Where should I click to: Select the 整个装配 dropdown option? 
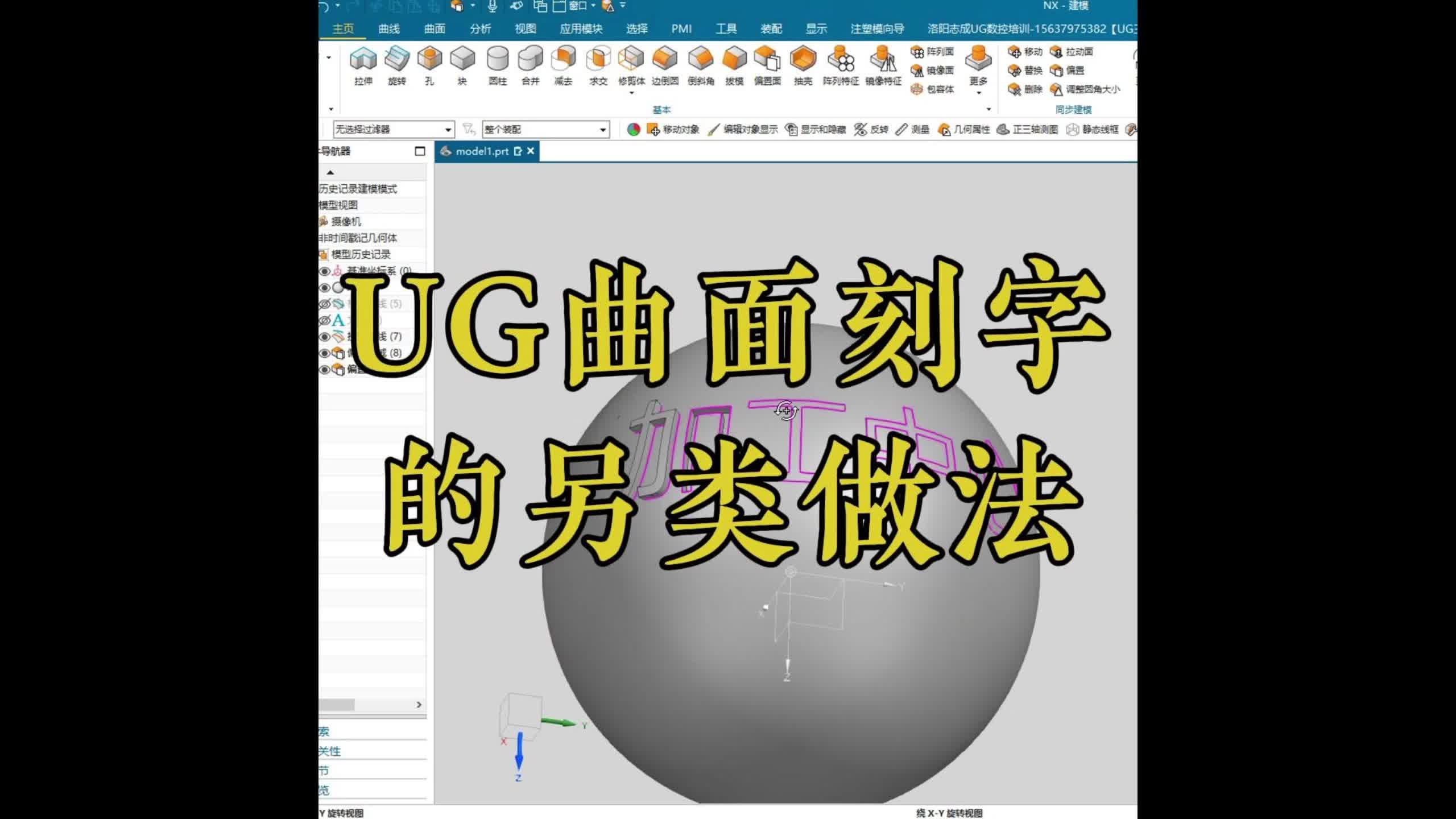click(541, 129)
